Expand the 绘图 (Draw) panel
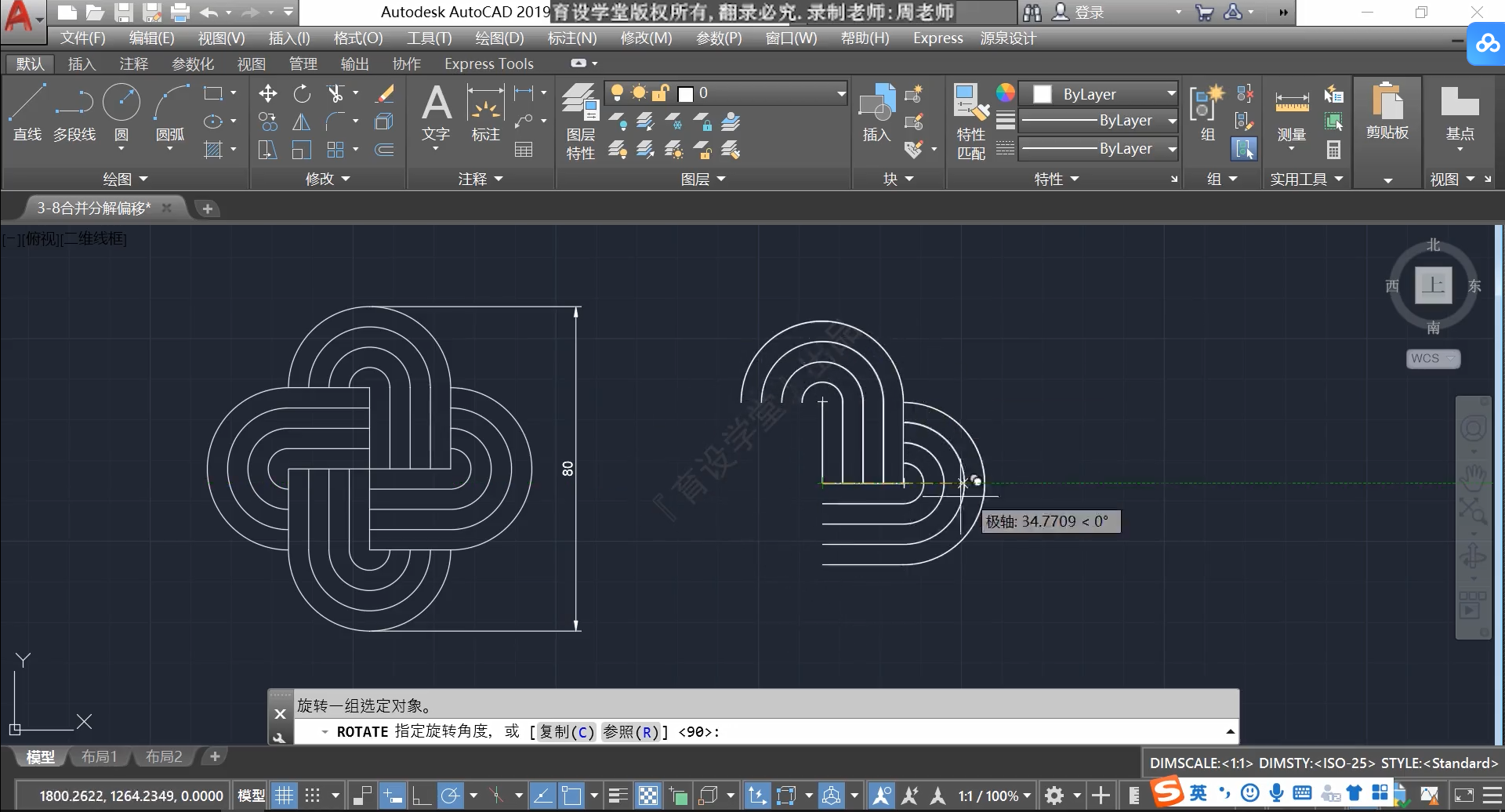The image size is (1505, 812). (125, 179)
